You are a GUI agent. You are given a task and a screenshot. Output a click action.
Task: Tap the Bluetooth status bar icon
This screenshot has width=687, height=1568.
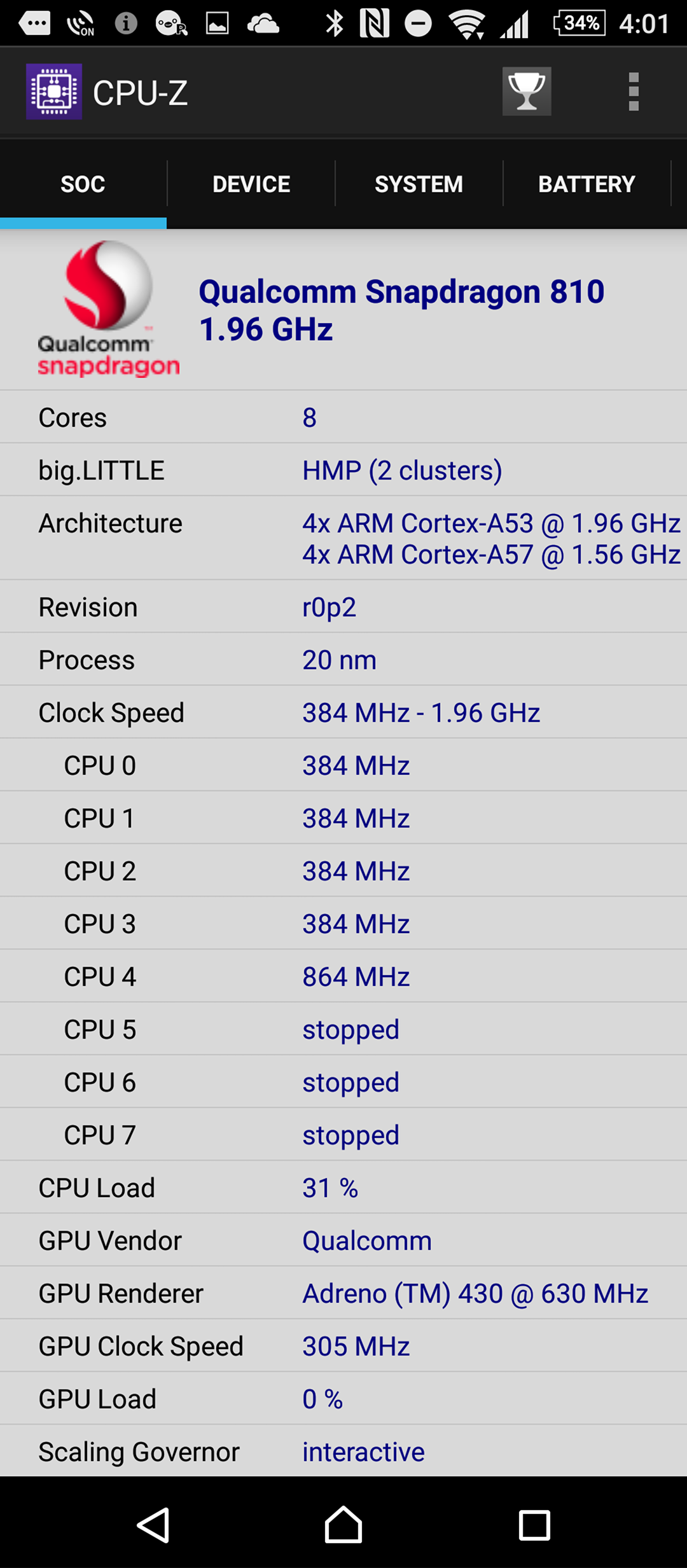(x=335, y=24)
